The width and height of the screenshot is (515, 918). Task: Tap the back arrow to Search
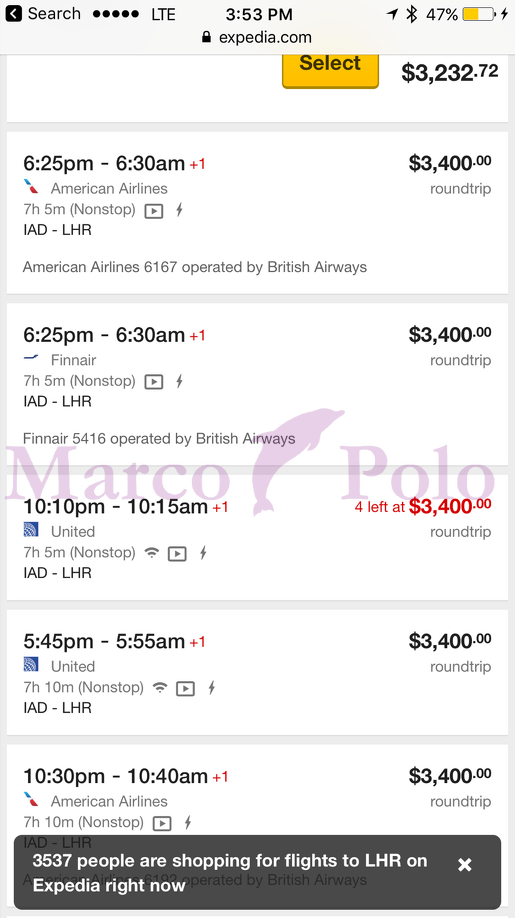tap(13, 13)
